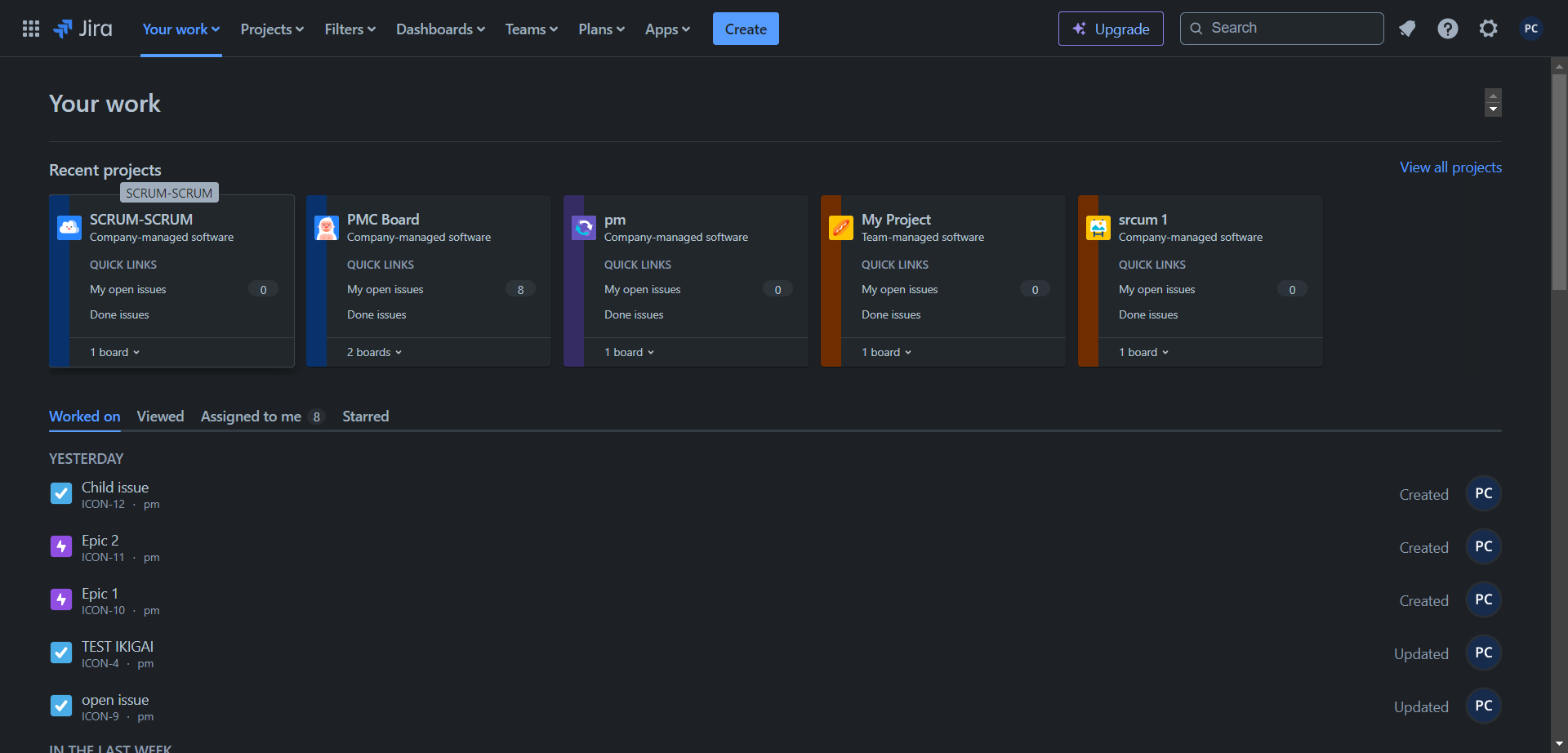The height and width of the screenshot is (753, 1568).
Task: Click the Epic 1 lightning icon
Action: pyautogui.click(x=61, y=599)
